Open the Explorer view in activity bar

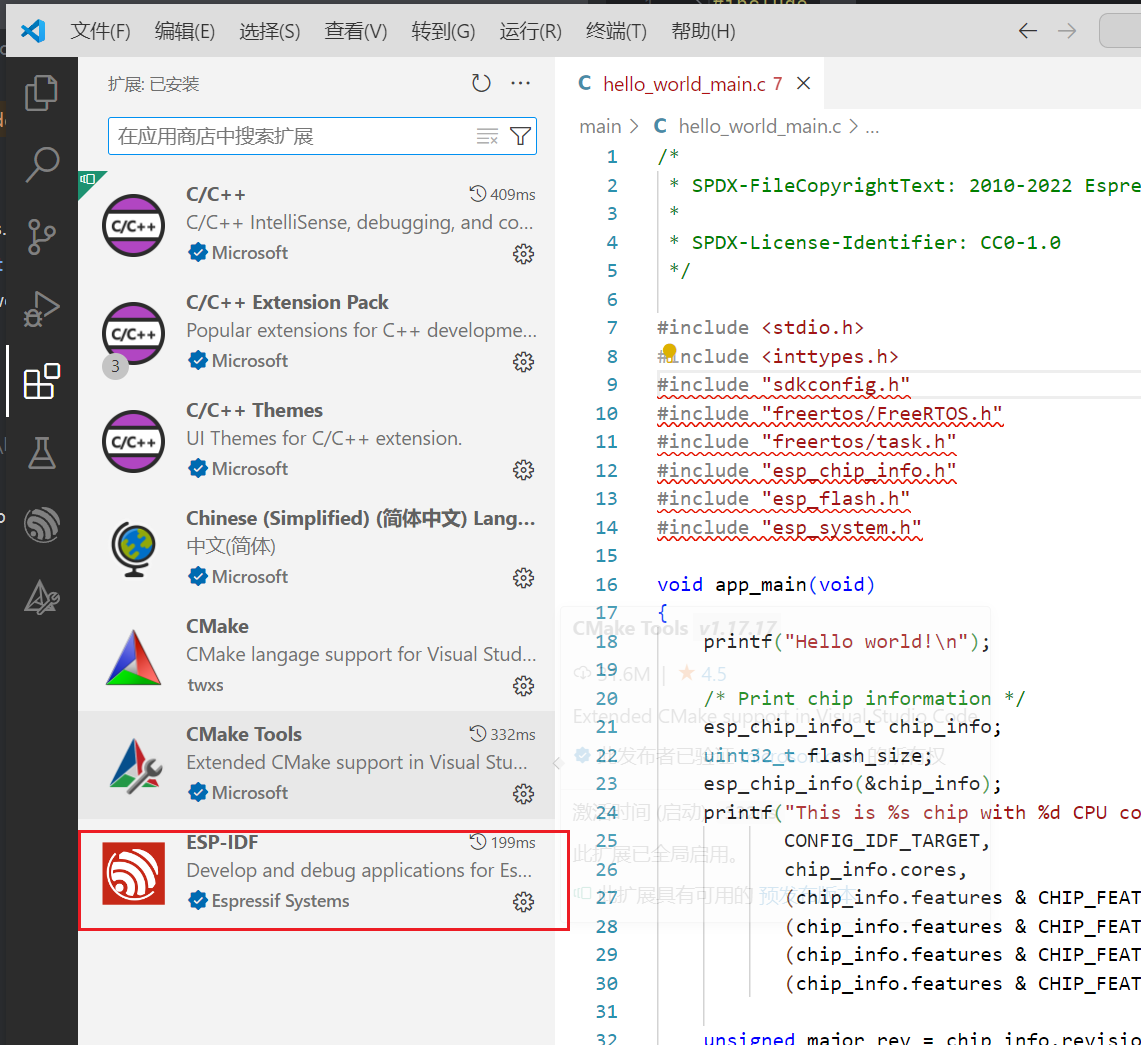click(41, 93)
